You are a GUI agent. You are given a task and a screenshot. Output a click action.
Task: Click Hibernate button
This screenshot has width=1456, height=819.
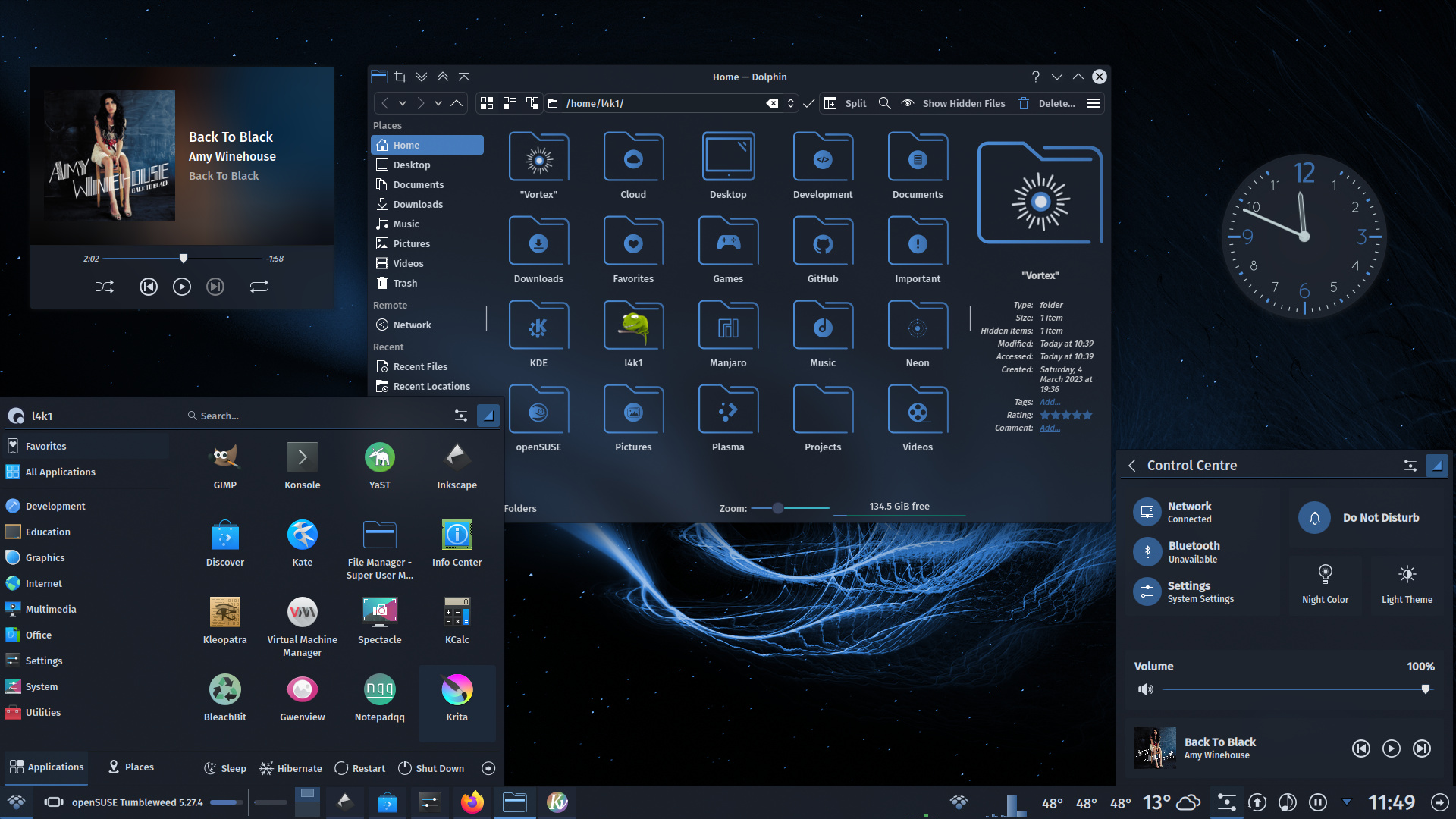[290, 768]
